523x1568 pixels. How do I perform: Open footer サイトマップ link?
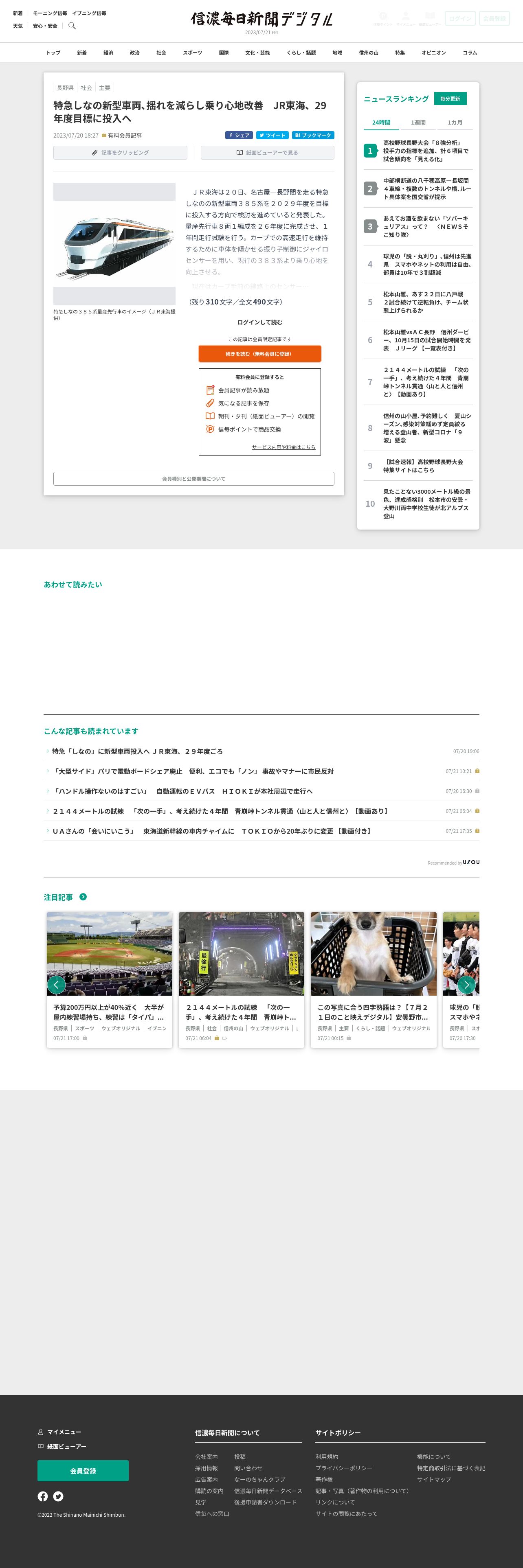coord(434,1479)
